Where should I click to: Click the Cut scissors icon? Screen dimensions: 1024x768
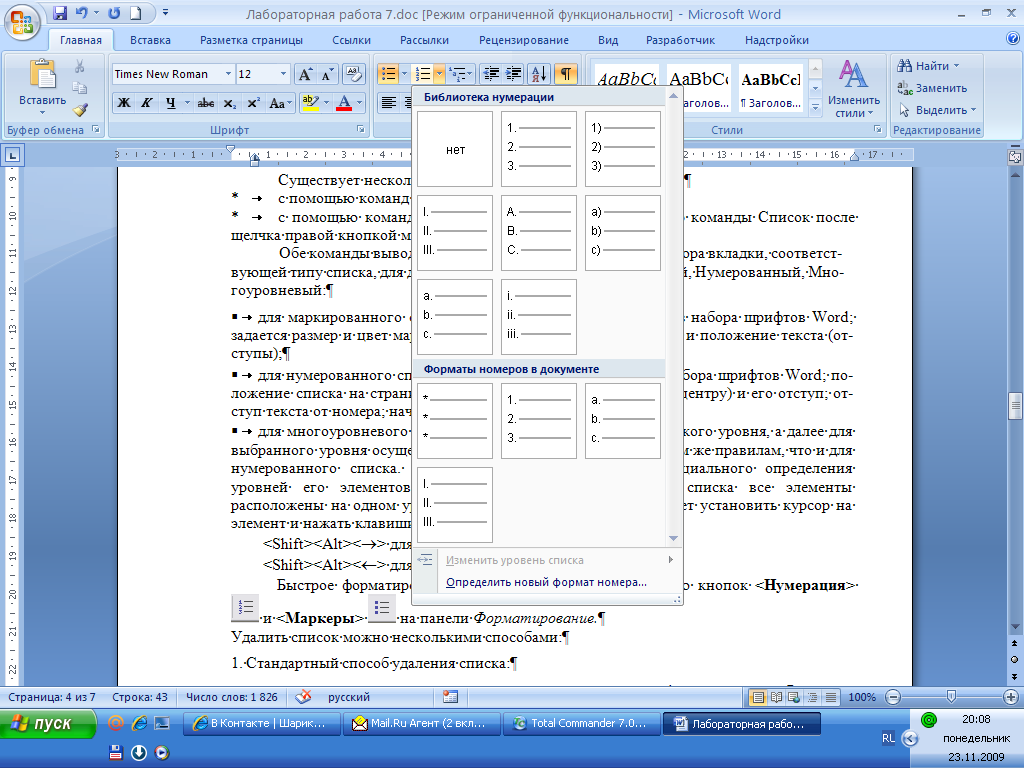click(80, 67)
